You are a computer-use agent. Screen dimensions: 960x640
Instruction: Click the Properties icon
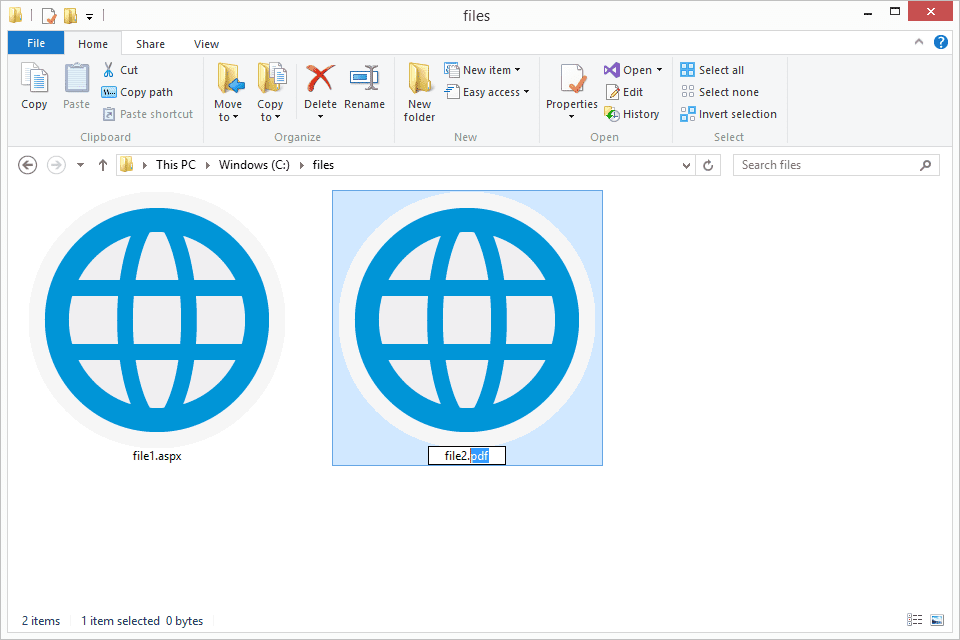click(x=571, y=88)
